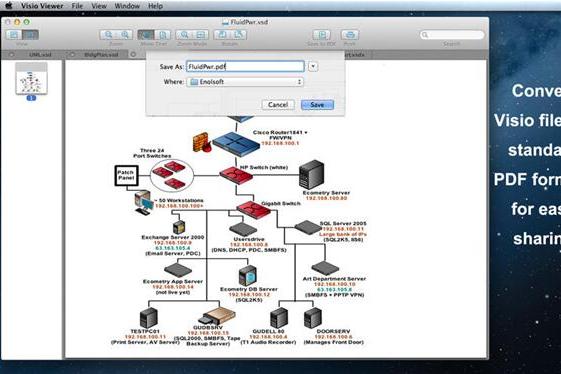Close the BldgPlan.vsd tab
This screenshot has height=374, width=561.
tap(72, 55)
